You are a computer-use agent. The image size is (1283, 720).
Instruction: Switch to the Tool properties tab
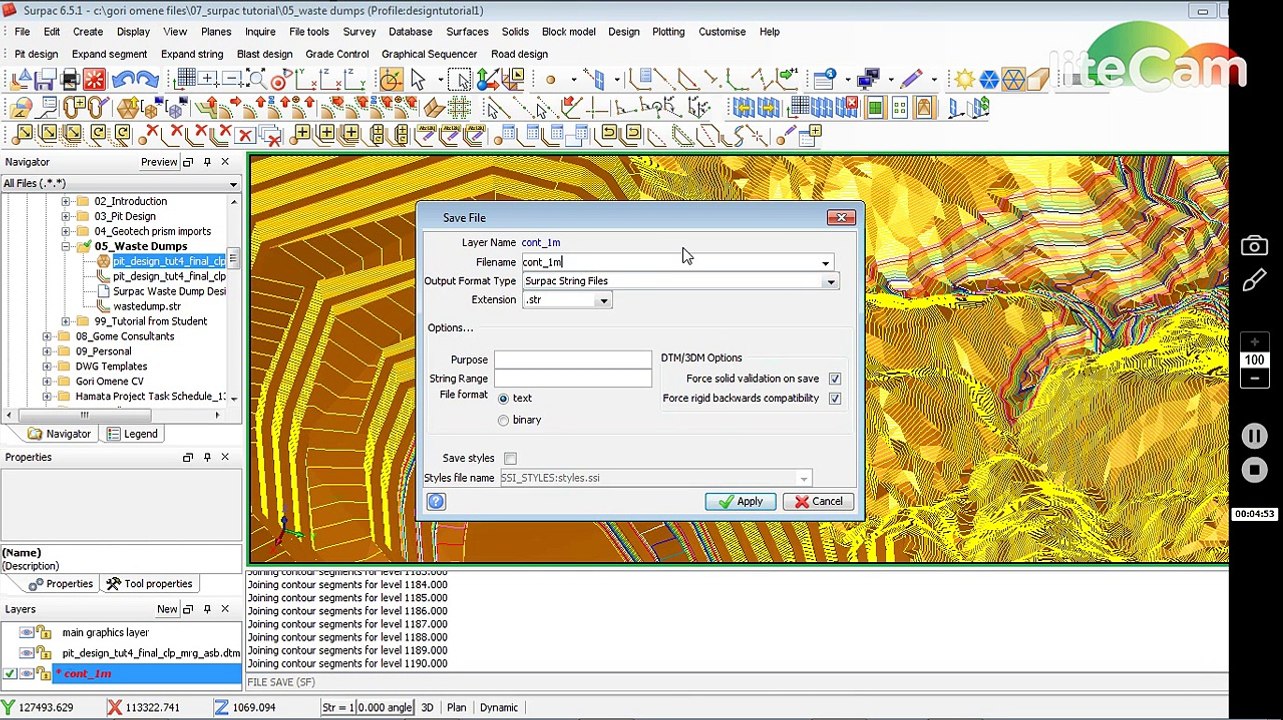[150, 584]
